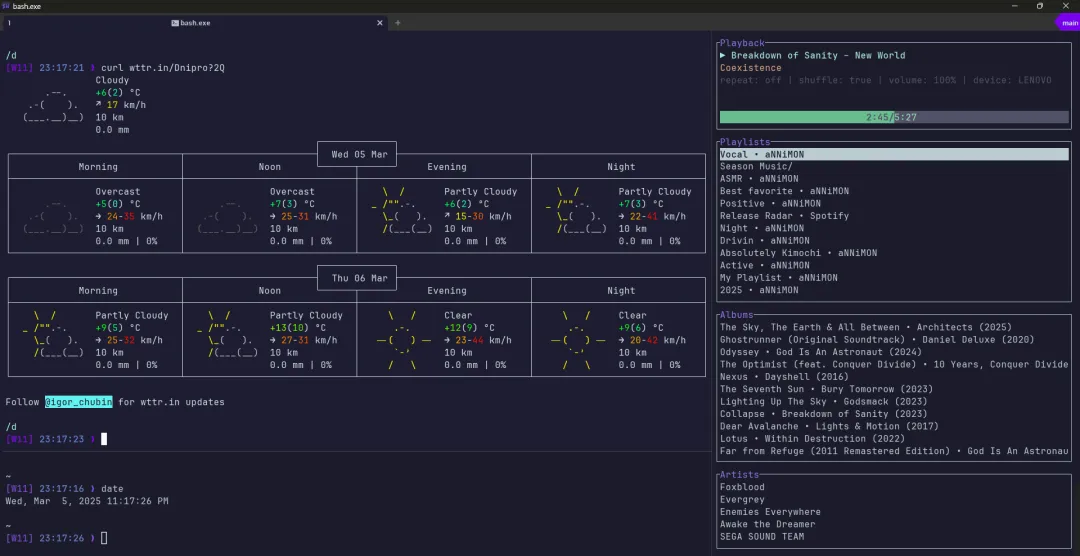1080x556 pixels.
Task: Open Lighting Up The Sky • Godsmack
Action: 823,402
